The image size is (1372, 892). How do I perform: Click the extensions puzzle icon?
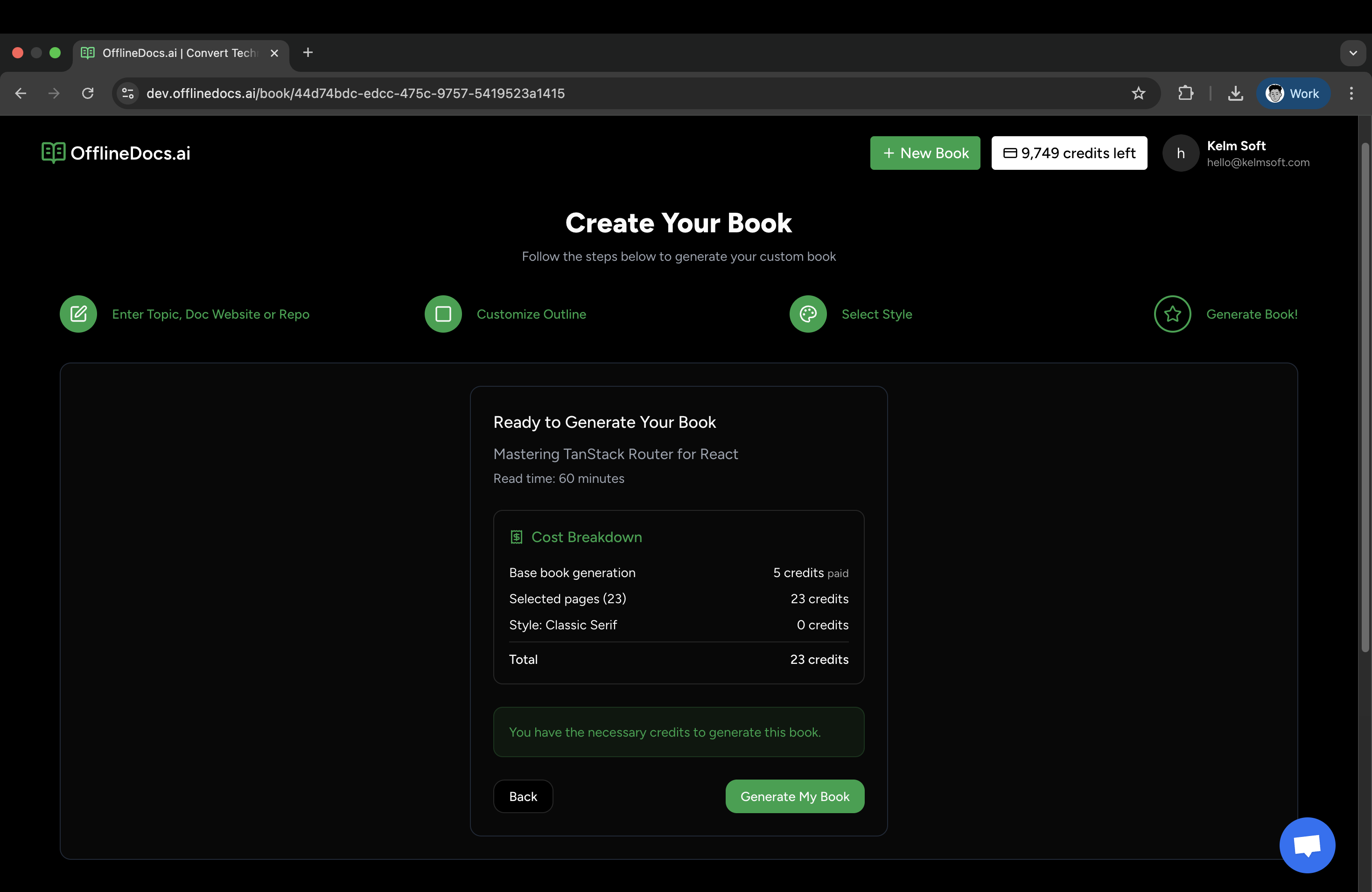(x=1186, y=93)
